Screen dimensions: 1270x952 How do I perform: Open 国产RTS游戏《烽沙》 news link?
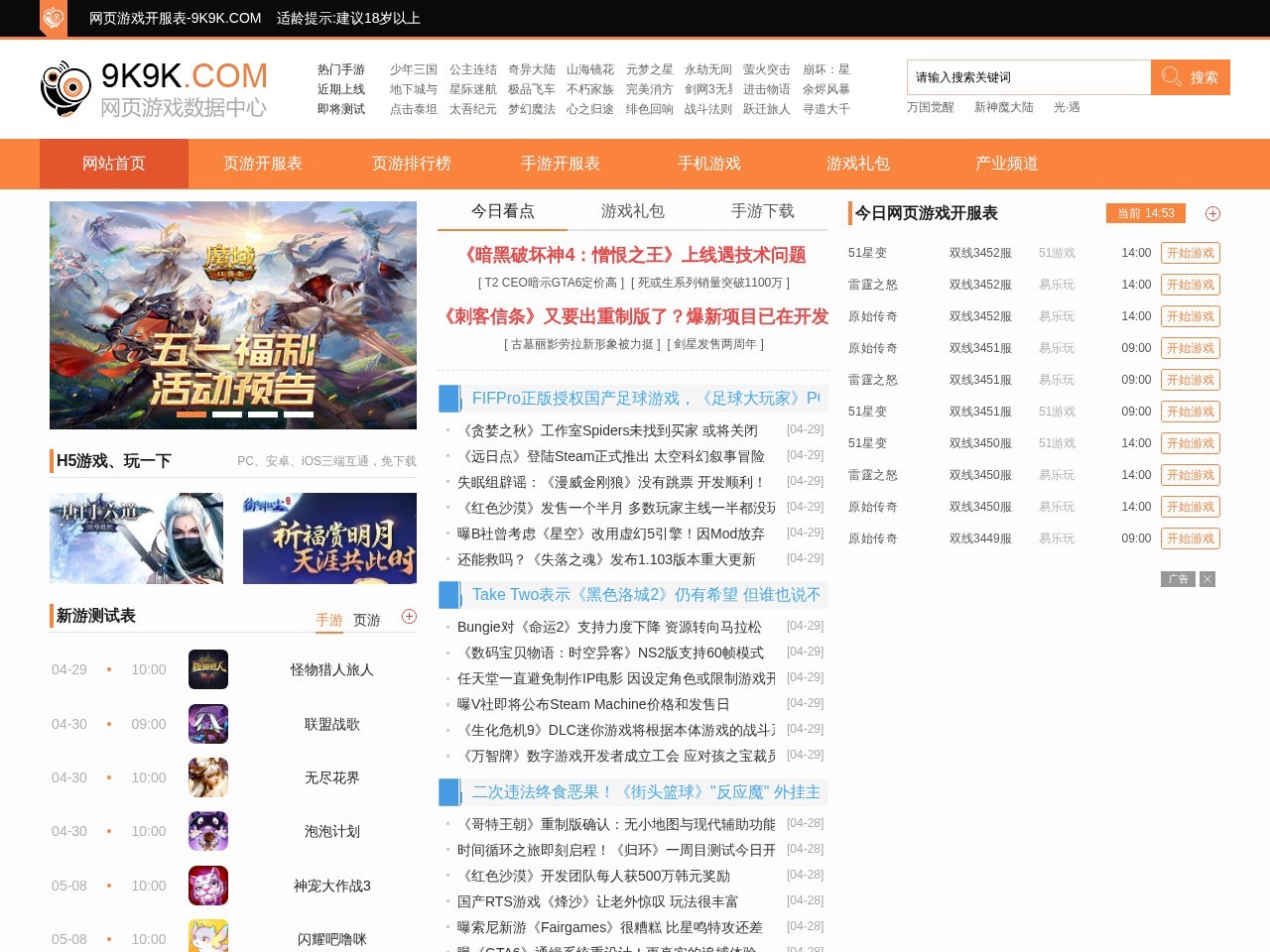[597, 901]
